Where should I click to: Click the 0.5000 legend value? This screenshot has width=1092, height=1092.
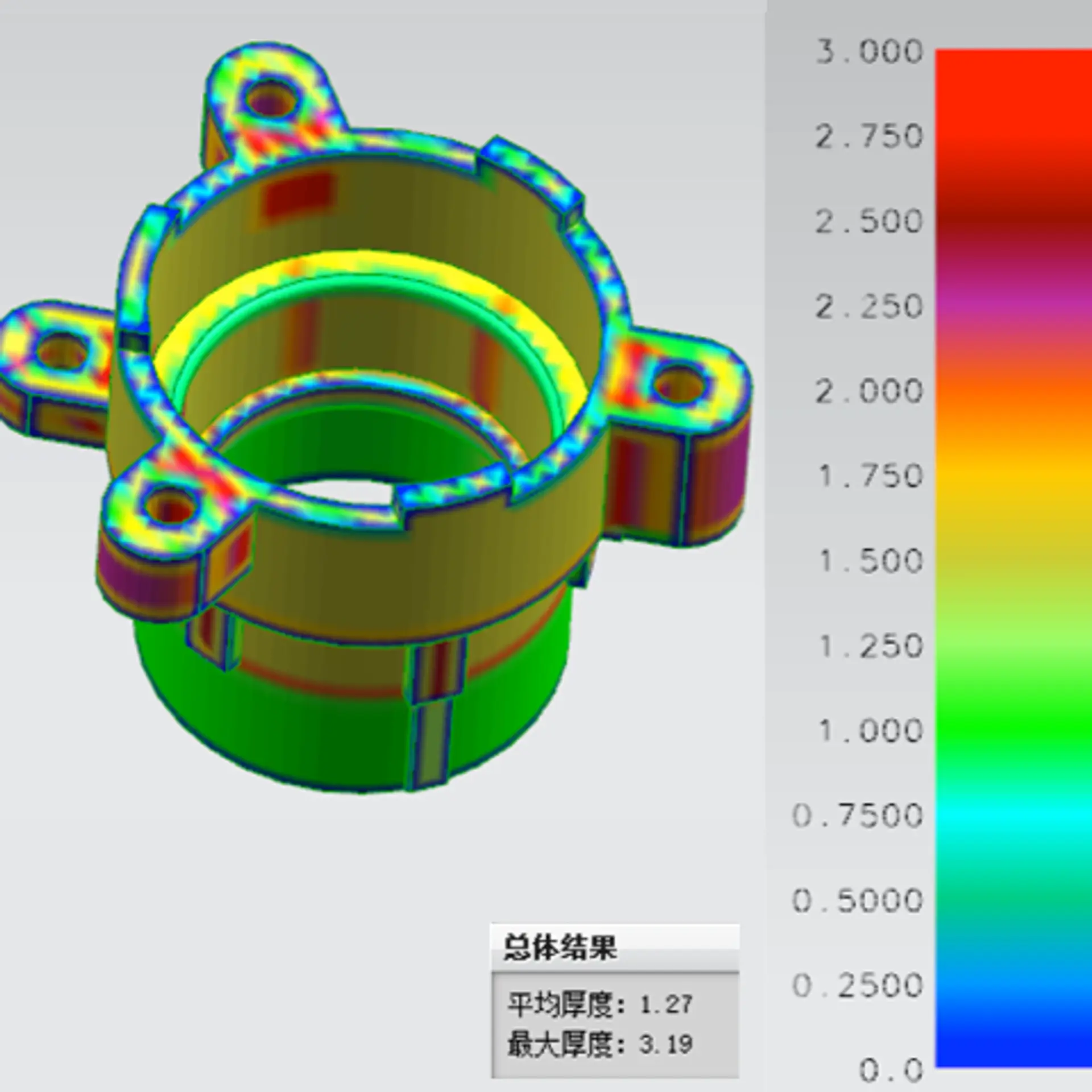[x=858, y=901]
